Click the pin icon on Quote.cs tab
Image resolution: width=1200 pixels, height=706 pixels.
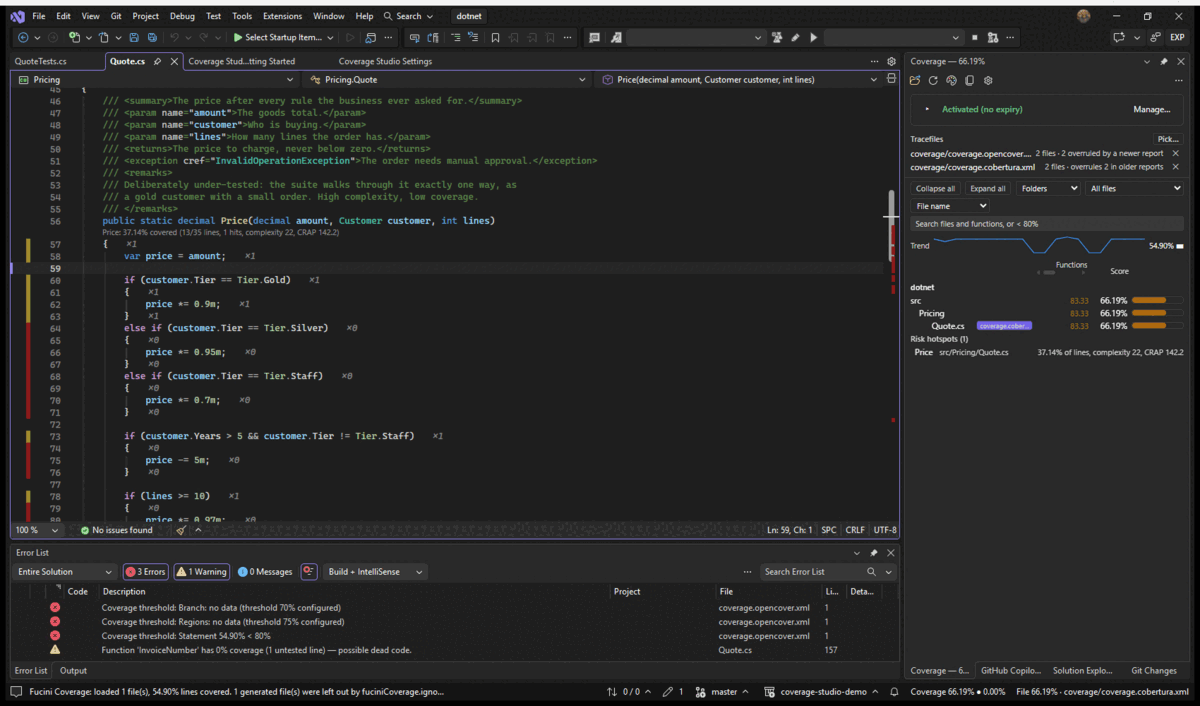point(159,61)
